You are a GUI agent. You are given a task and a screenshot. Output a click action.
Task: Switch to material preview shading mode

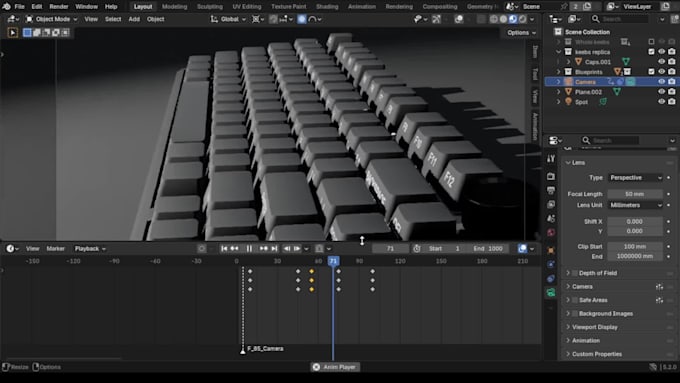(513, 19)
